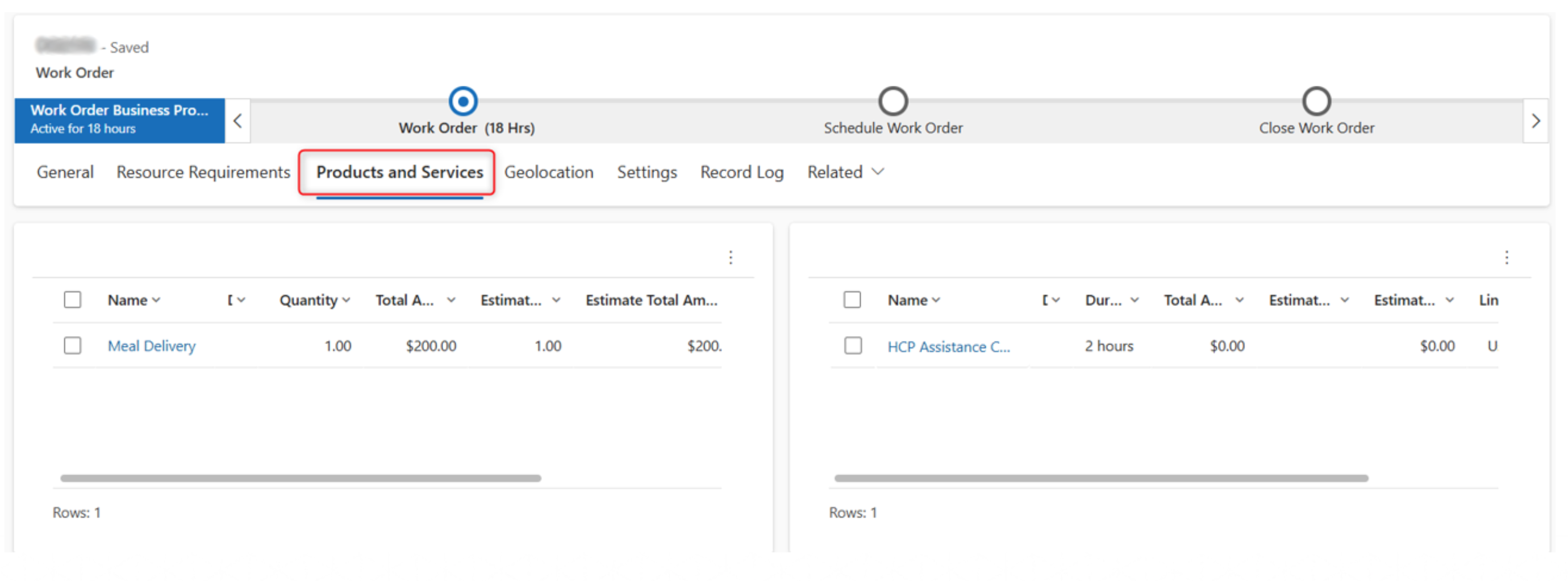Select the Close Work Order stage circle
The image size is (1568, 581).
(x=1316, y=101)
